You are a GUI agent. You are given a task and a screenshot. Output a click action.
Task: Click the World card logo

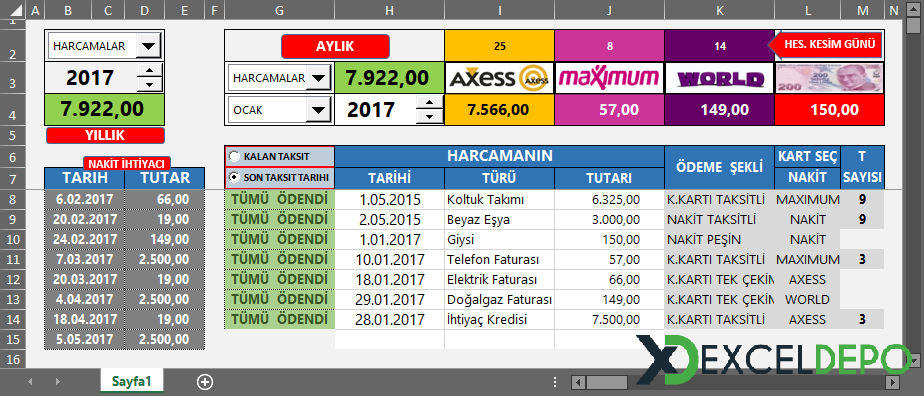pyautogui.click(x=720, y=78)
